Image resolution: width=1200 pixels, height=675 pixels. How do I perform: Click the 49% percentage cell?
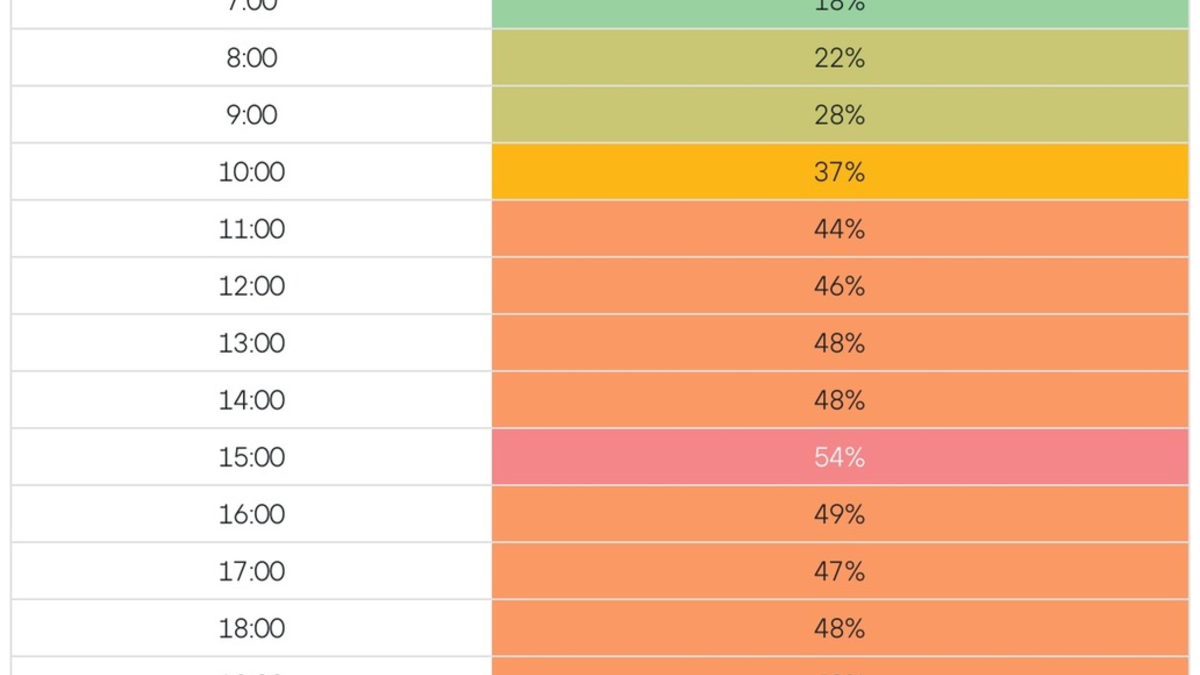(839, 514)
